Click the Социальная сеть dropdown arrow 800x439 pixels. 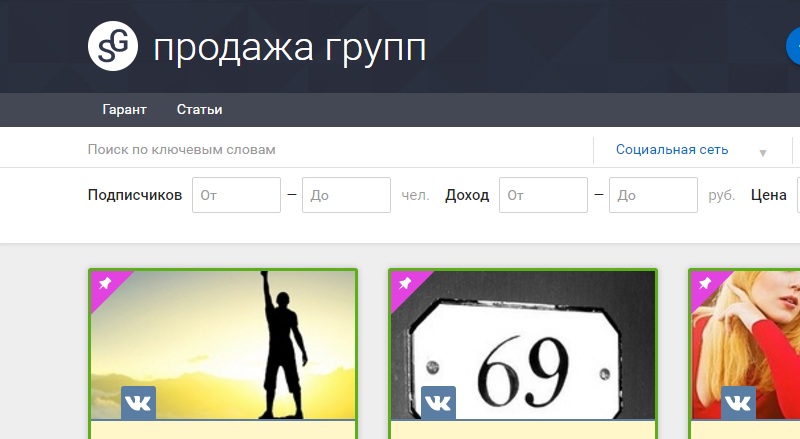tap(763, 153)
